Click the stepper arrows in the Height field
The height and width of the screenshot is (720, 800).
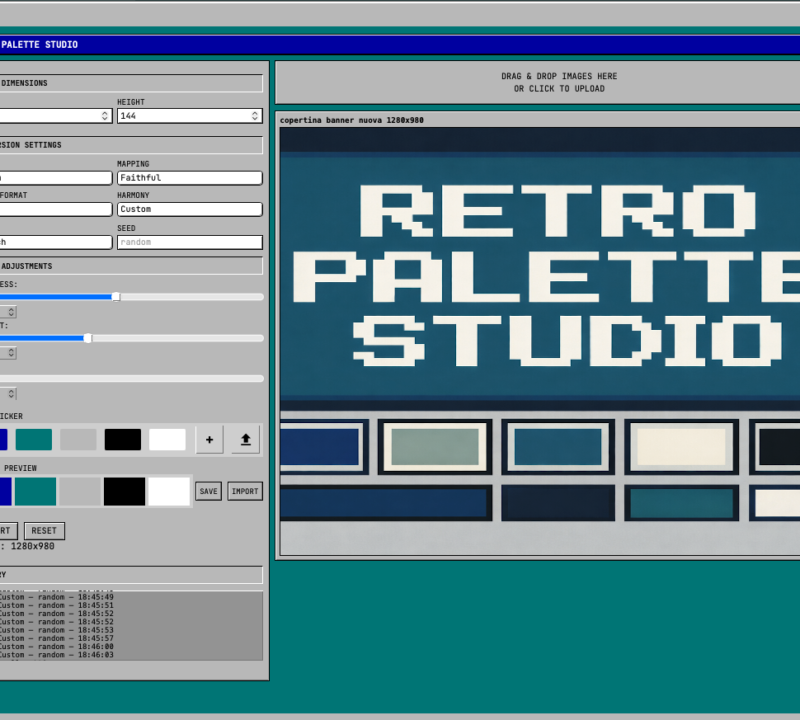255,116
